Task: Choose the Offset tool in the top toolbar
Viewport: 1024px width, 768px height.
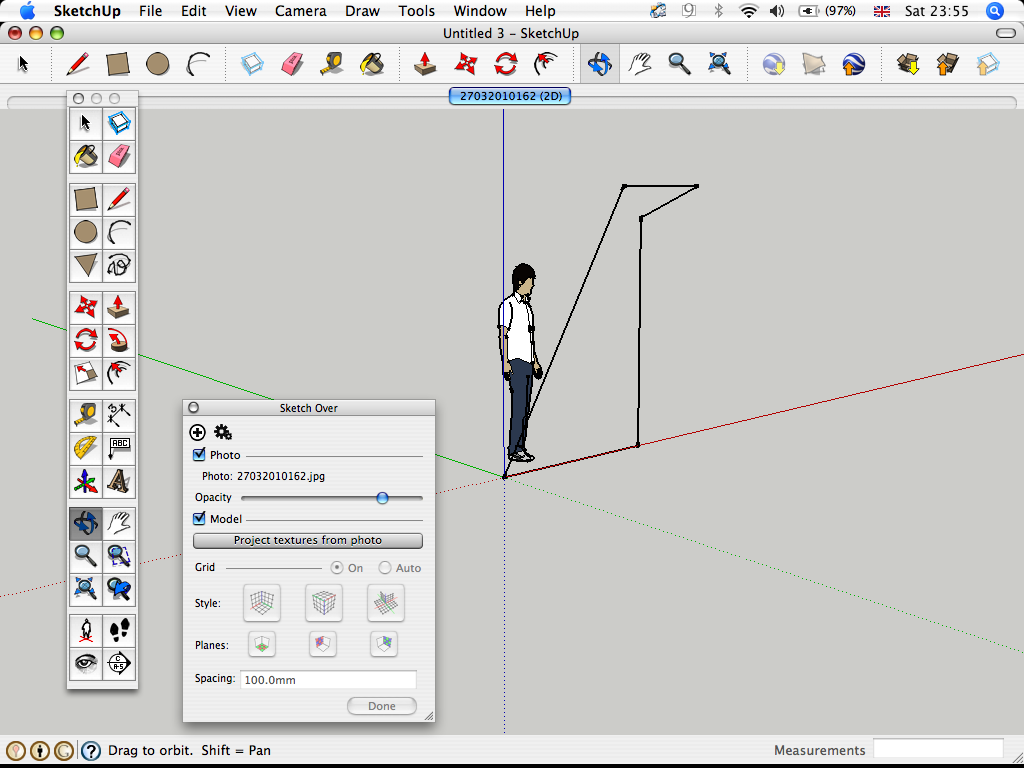Action: pyautogui.click(x=546, y=64)
